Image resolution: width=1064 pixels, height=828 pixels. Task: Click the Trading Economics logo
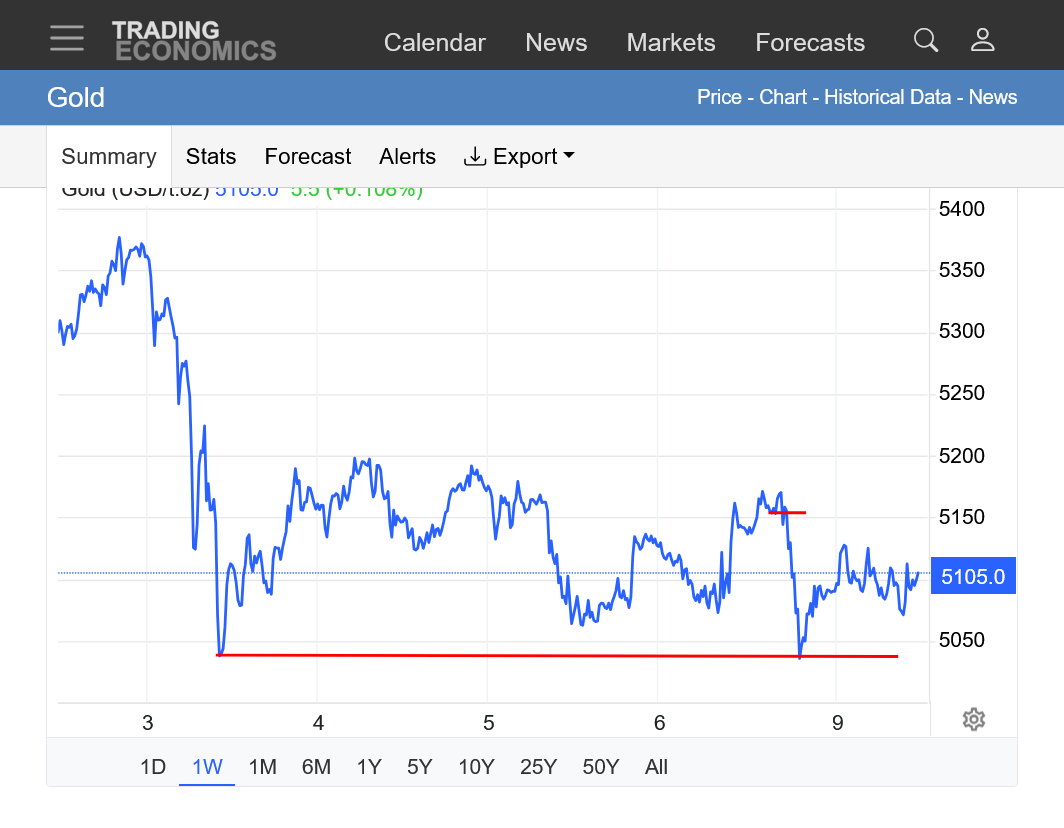point(193,41)
